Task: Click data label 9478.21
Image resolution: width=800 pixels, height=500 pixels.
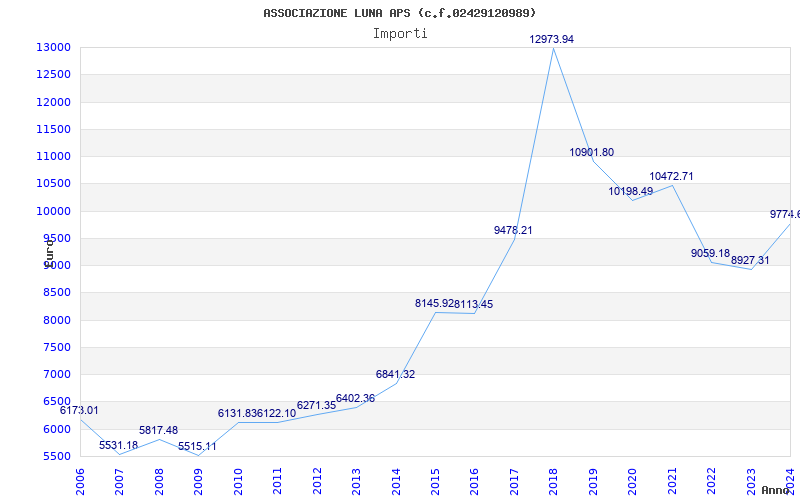Action: (513, 230)
